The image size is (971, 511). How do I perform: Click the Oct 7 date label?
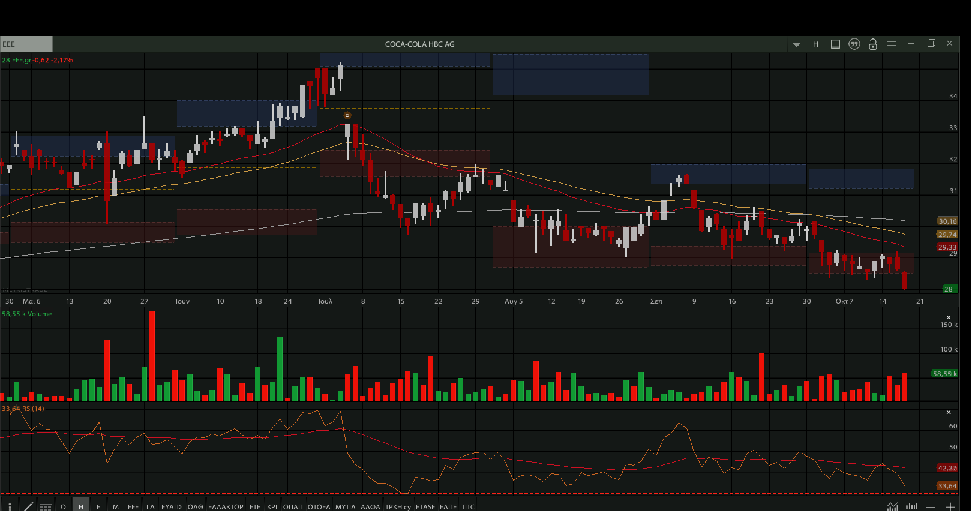click(844, 302)
